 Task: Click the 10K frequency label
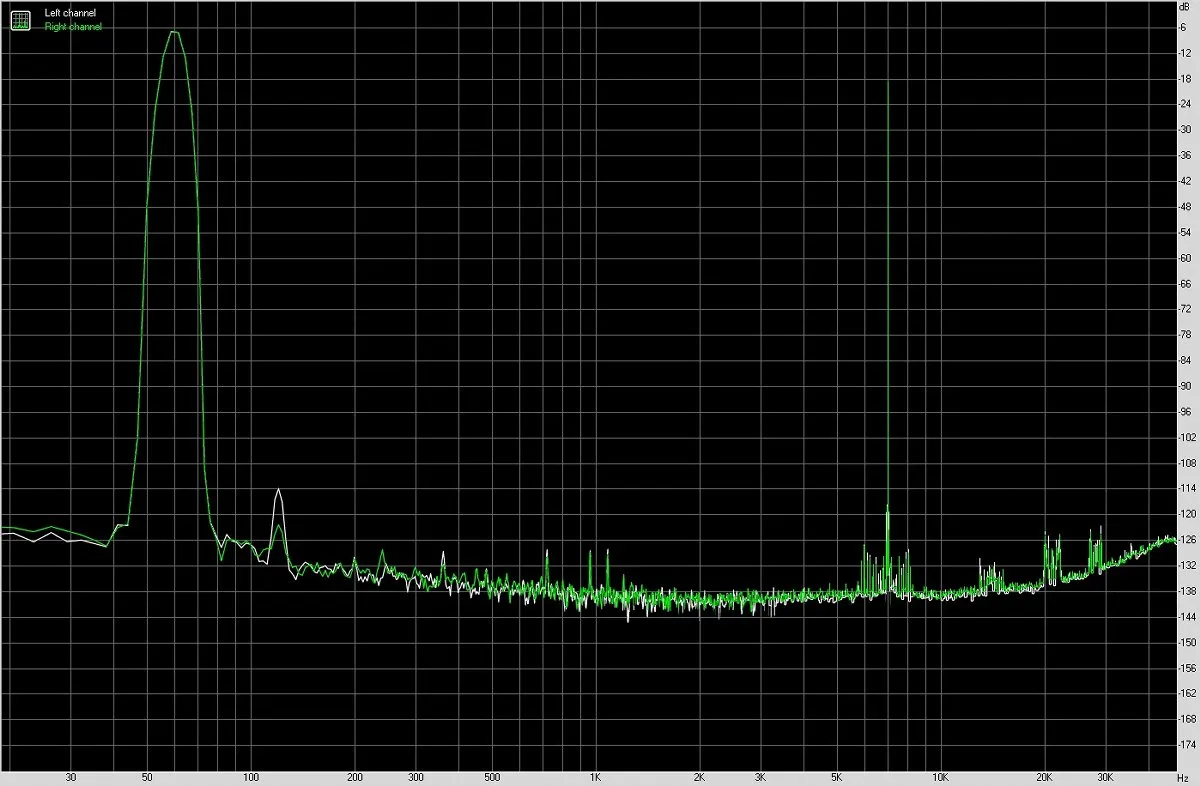pyautogui.click(x=940, y=777)
